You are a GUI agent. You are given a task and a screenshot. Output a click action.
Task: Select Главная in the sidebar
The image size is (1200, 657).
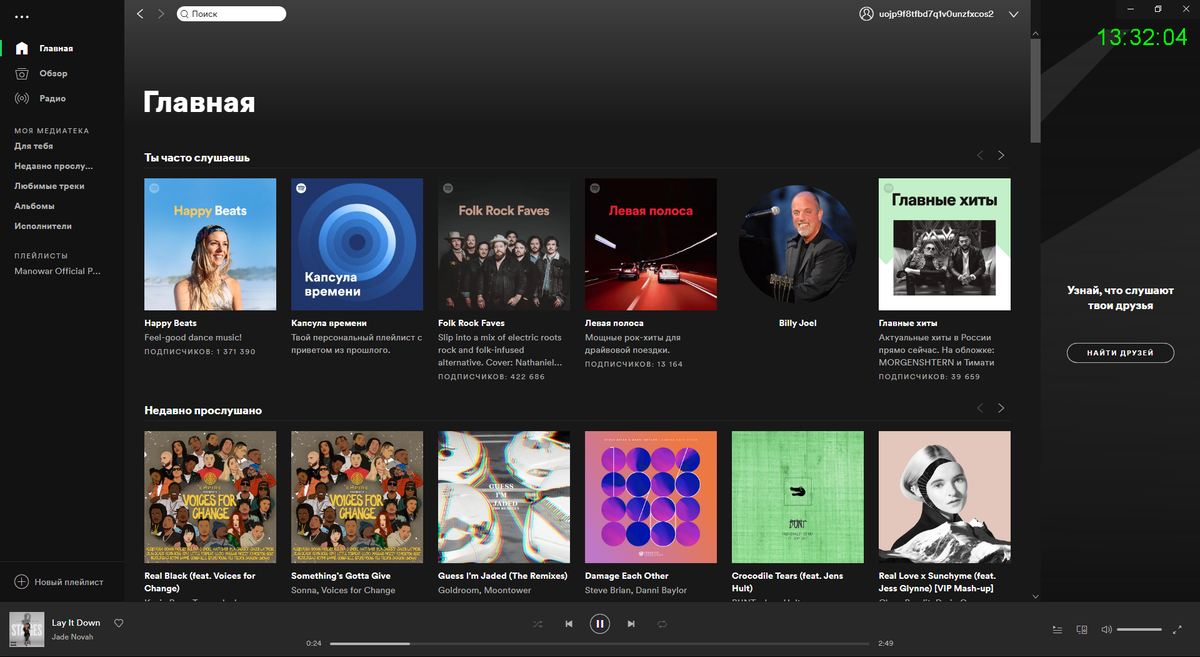click(56, 48)
